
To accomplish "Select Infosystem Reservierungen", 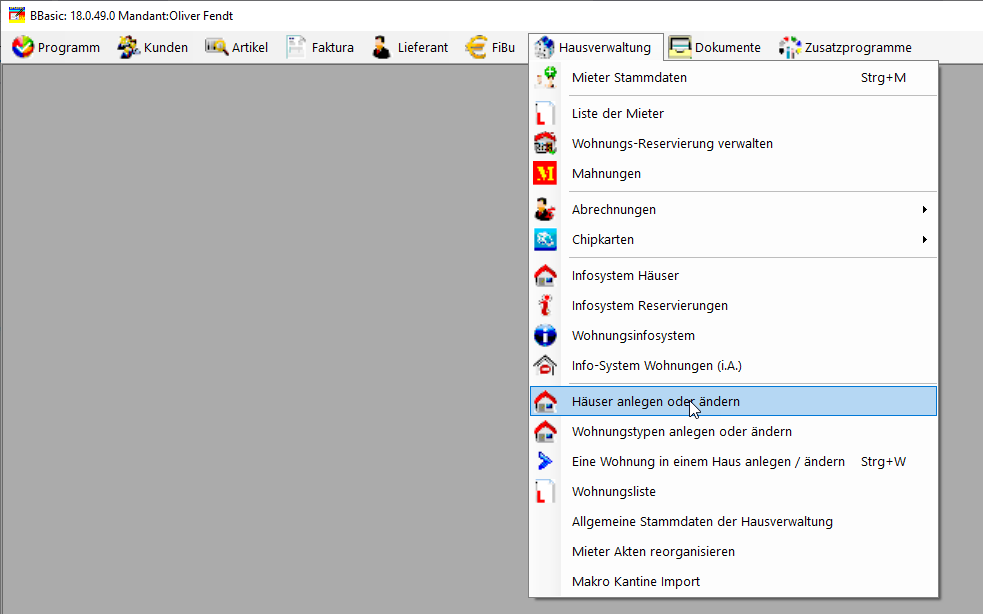I will (x=733, y=305).
